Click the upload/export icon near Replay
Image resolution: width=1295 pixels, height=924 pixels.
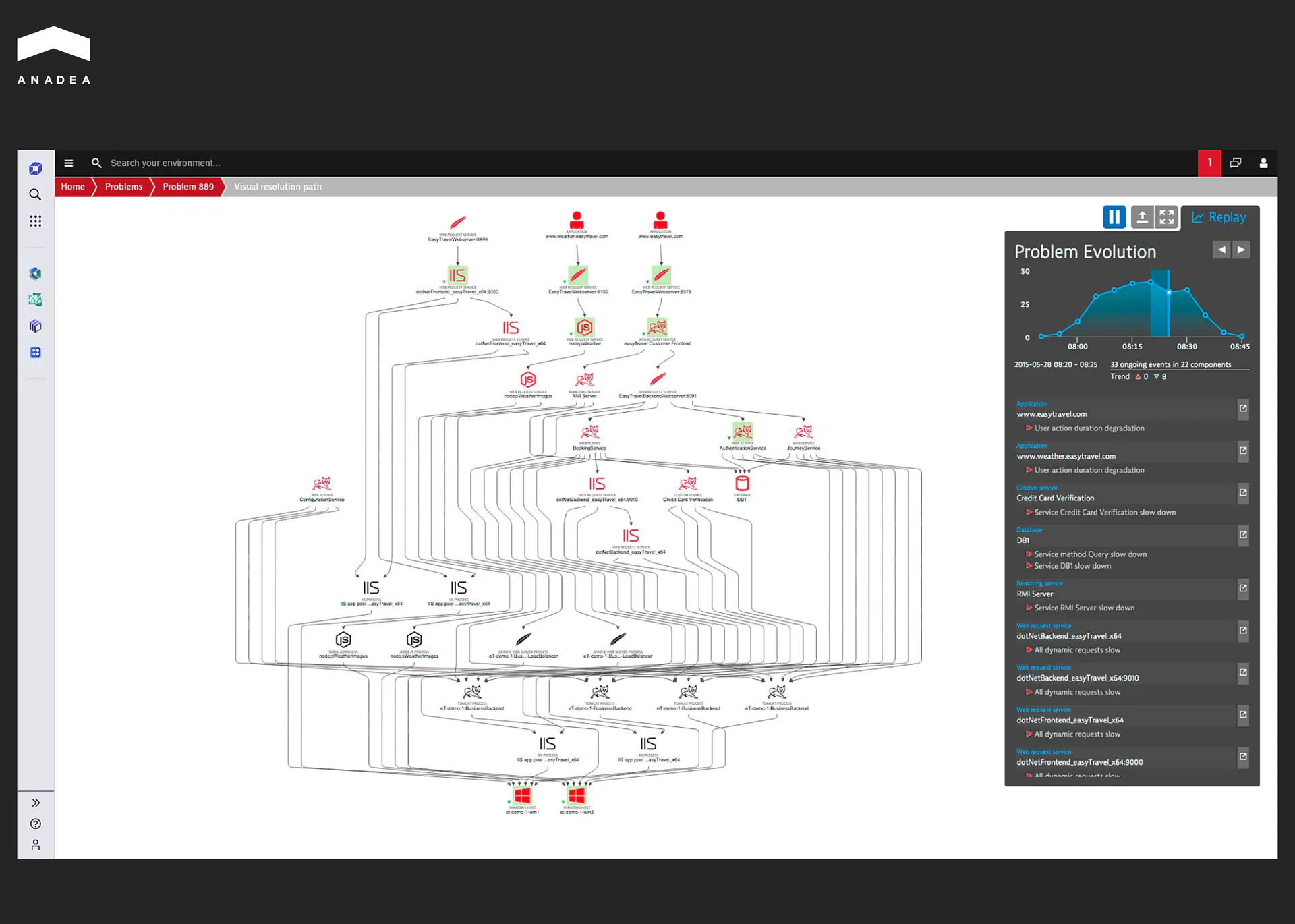tap(1143, 216)
